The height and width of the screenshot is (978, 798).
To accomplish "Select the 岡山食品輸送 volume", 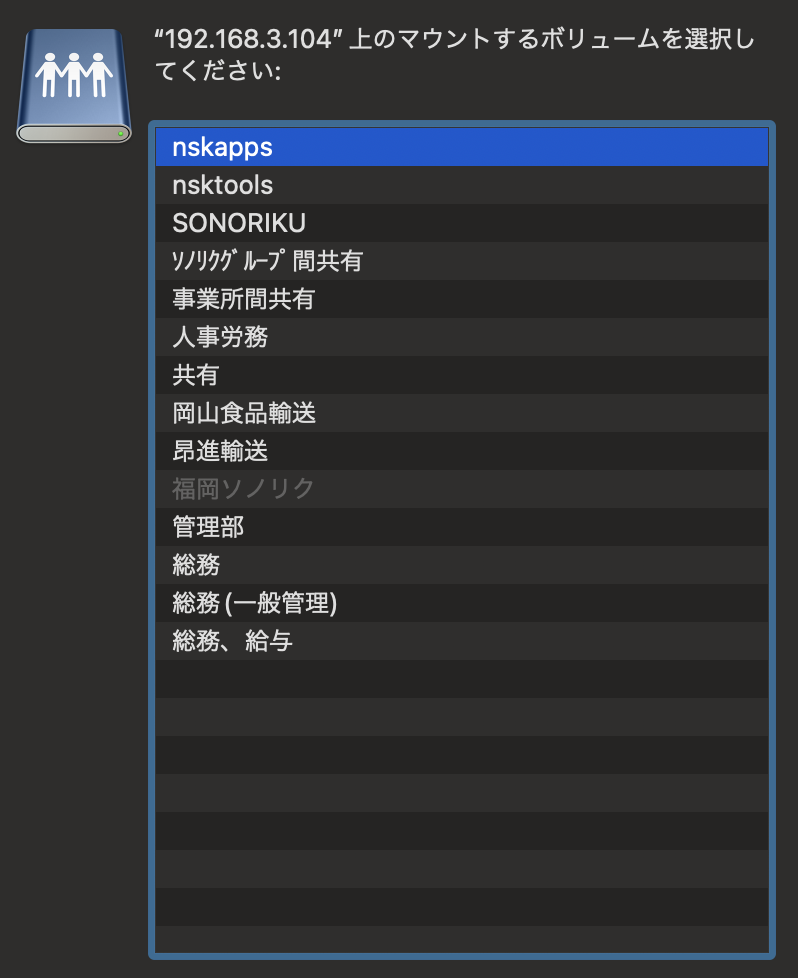I will click(x=244, y=413).
